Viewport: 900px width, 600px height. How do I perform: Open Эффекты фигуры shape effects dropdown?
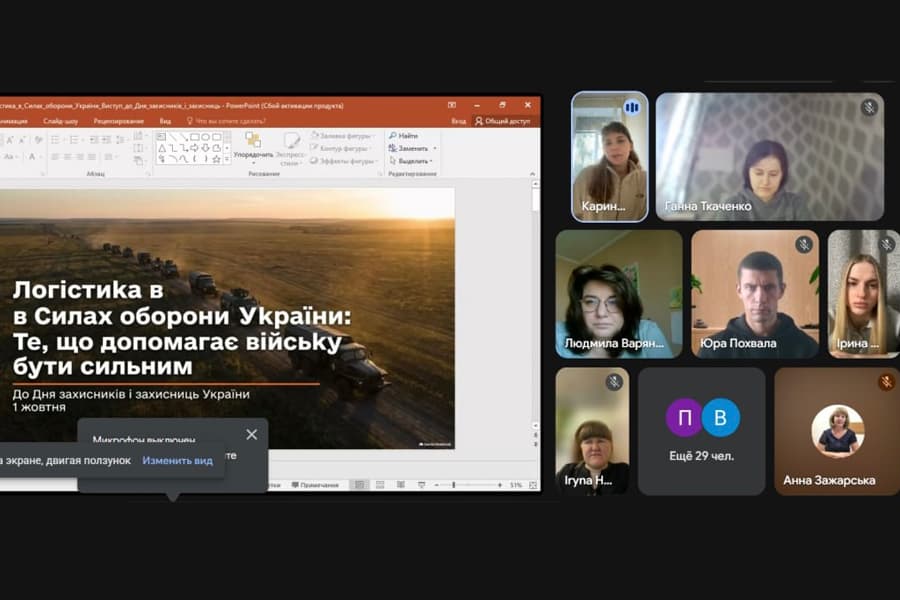(343, 161)
